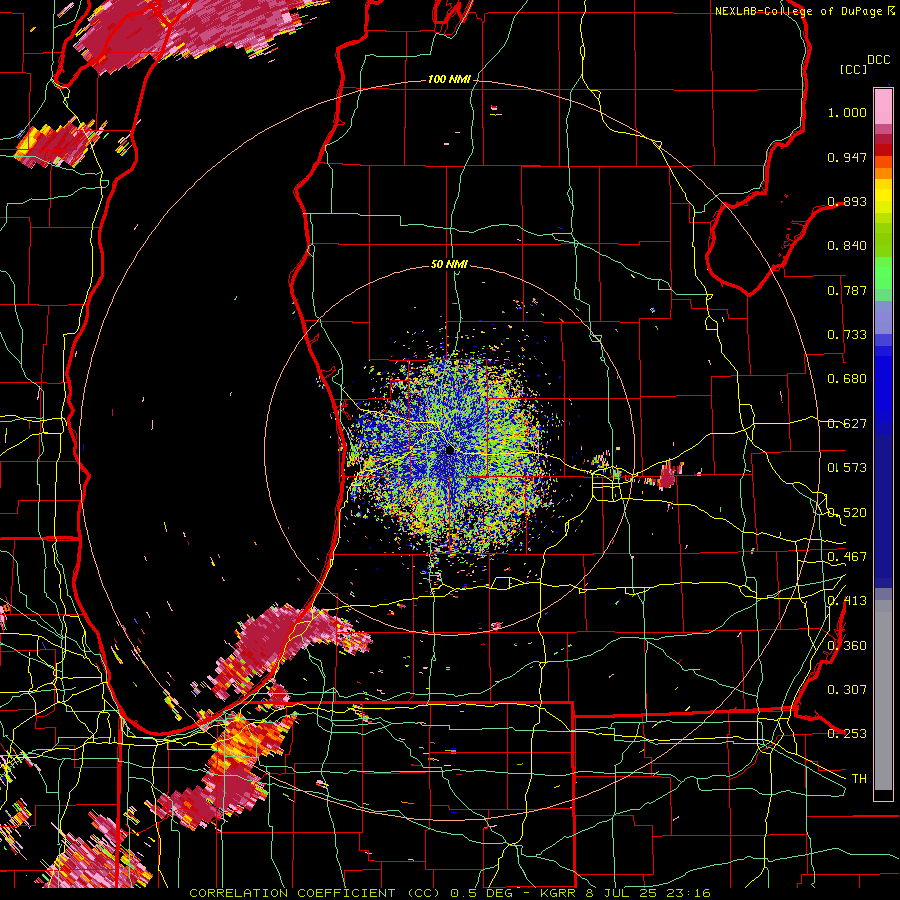Click the [CC] legend unit label
Viewport: 900px width, 900px height.
pos(854,69)
